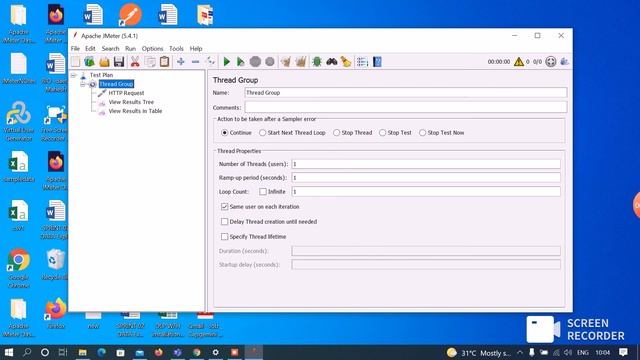Collapse the Test Plan tree node
The height and width of the screenshot is (360, 640).
73,75
